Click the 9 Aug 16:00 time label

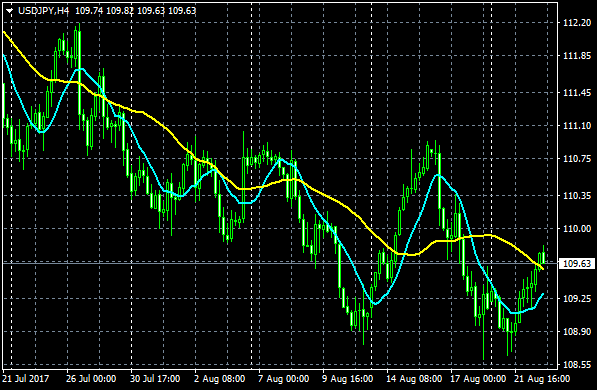pos(347,379)
